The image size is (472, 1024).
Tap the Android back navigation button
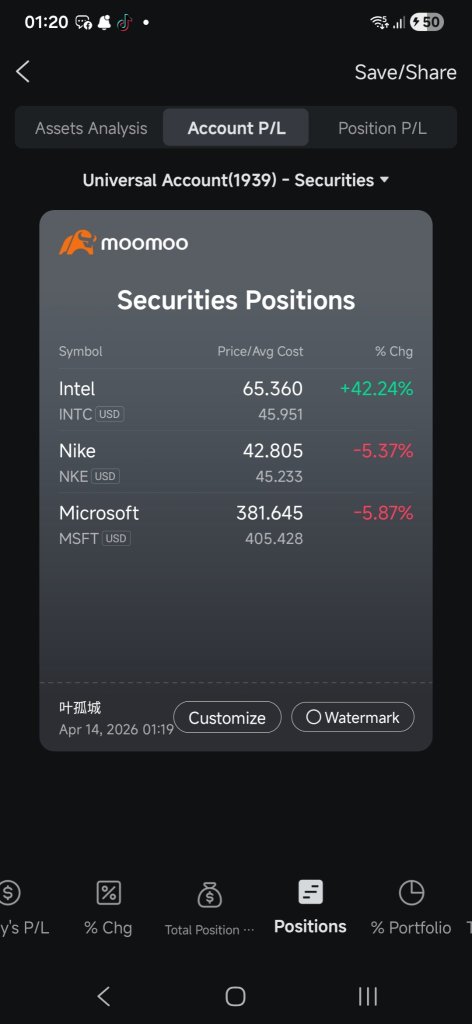pos(103,996)
